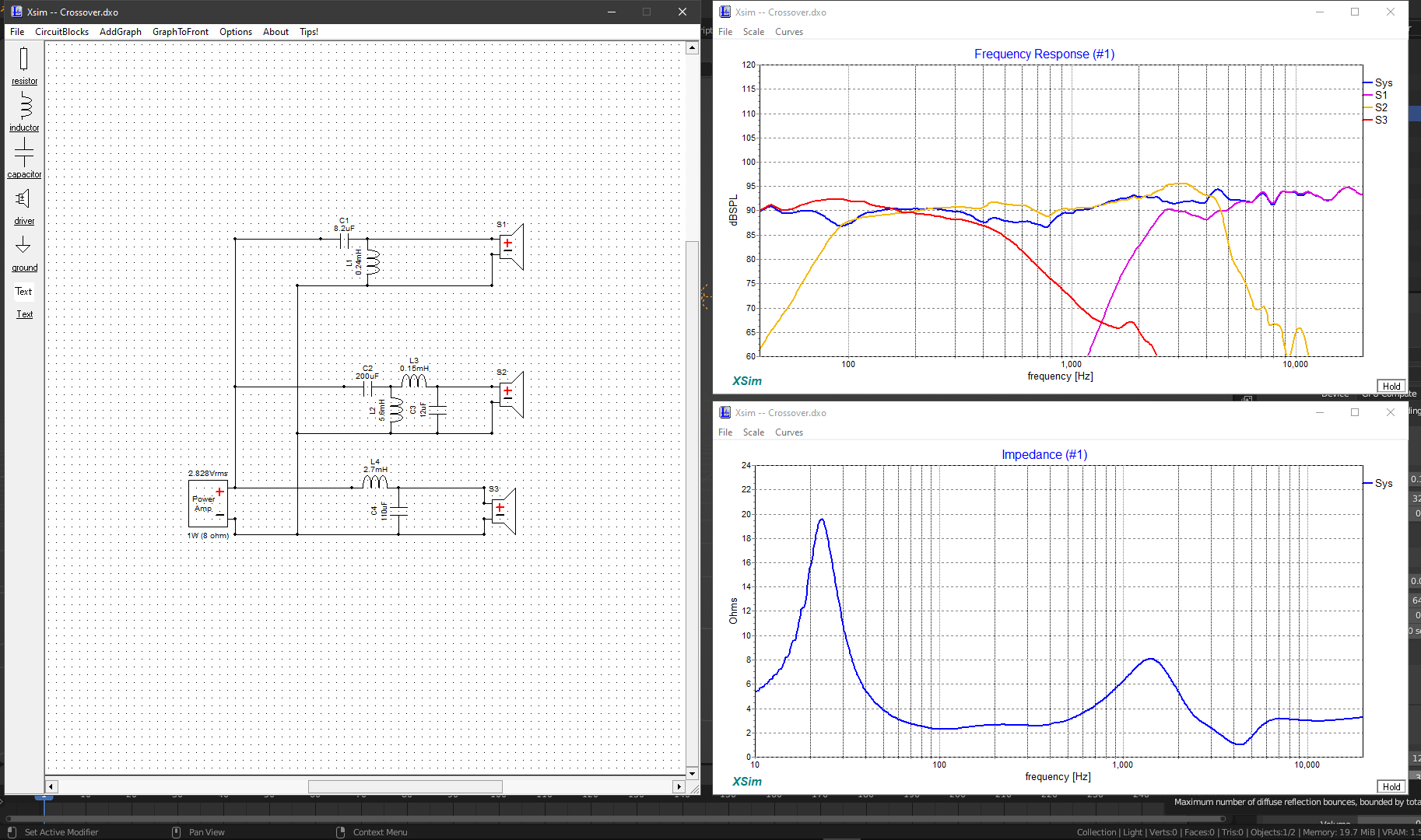The height and width of the screenshot is (840, 1421).
Task: Click the 2.828Vrms amplifier voltage label
Action: click(208, 473)
